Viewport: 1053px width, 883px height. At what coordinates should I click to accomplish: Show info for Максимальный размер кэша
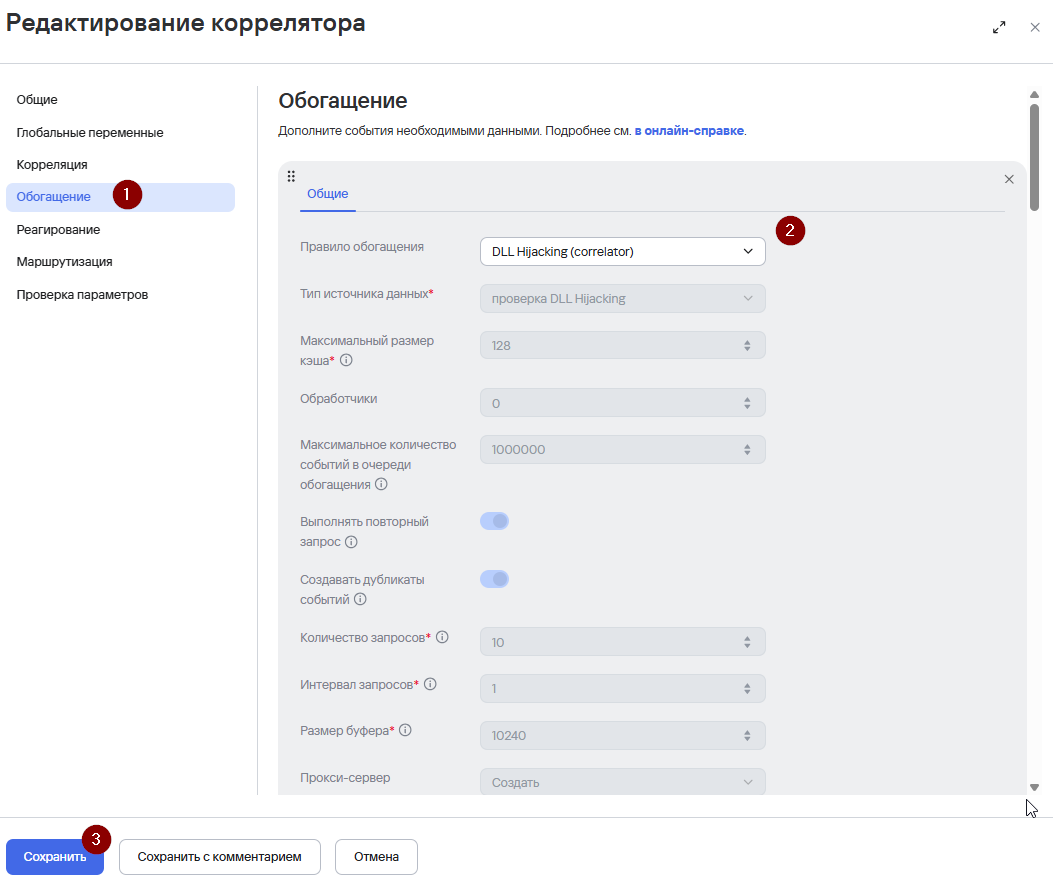[346, 360]
